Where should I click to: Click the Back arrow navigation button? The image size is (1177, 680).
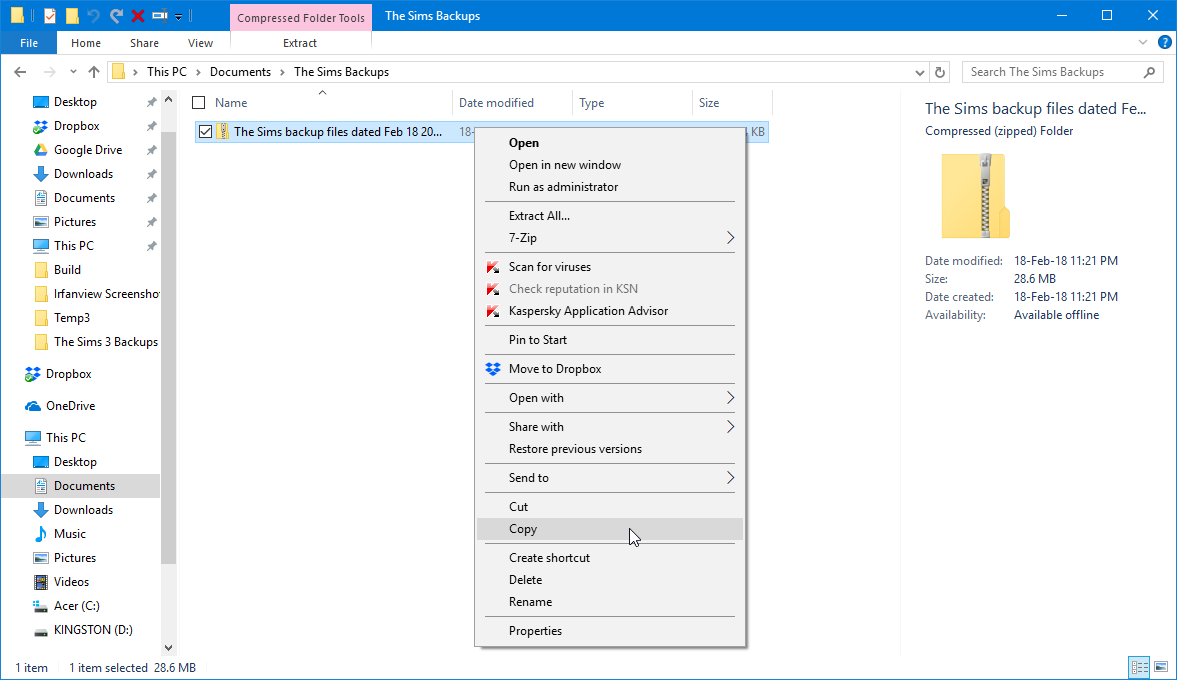(20, 72)
